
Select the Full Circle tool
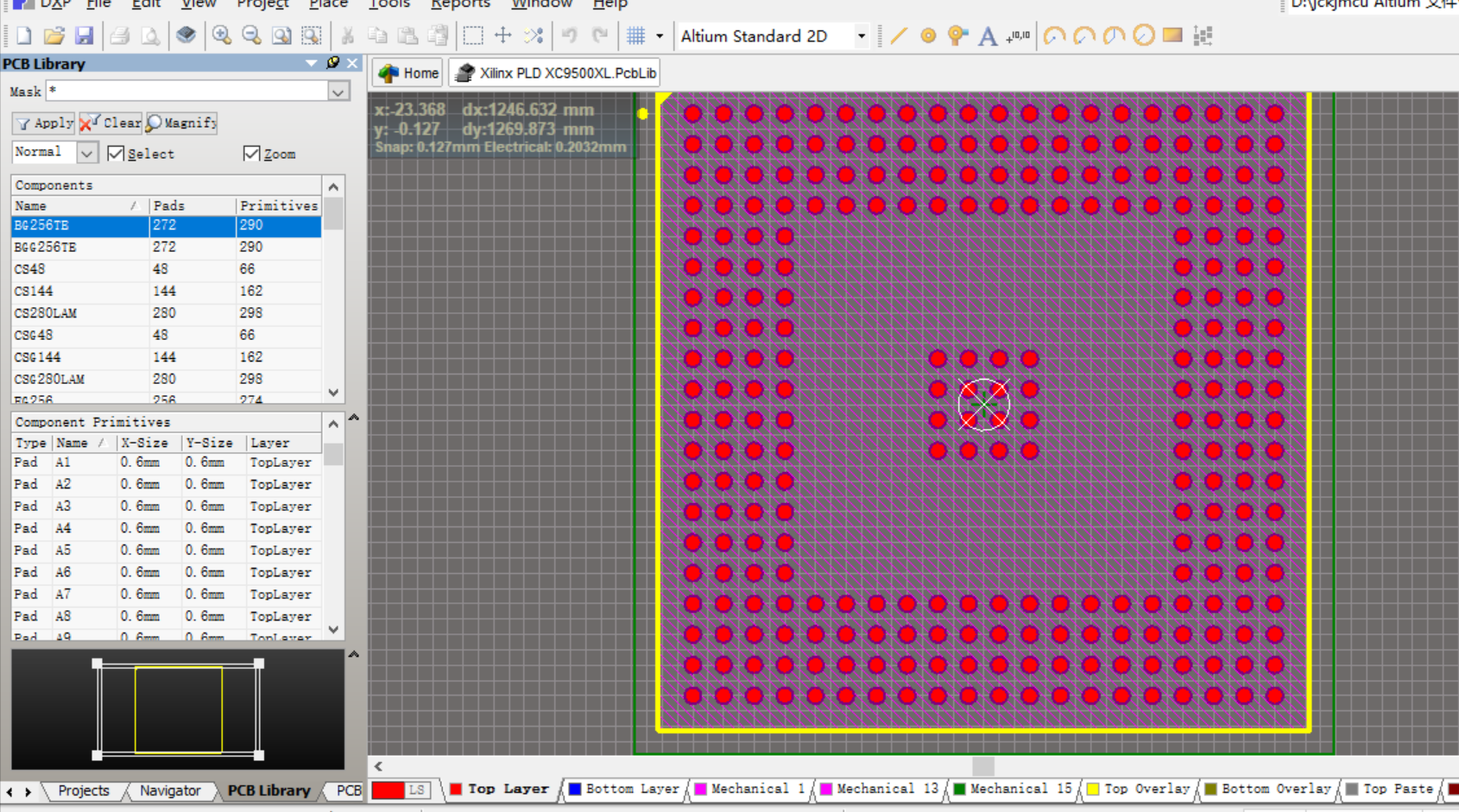point(1143,35)
